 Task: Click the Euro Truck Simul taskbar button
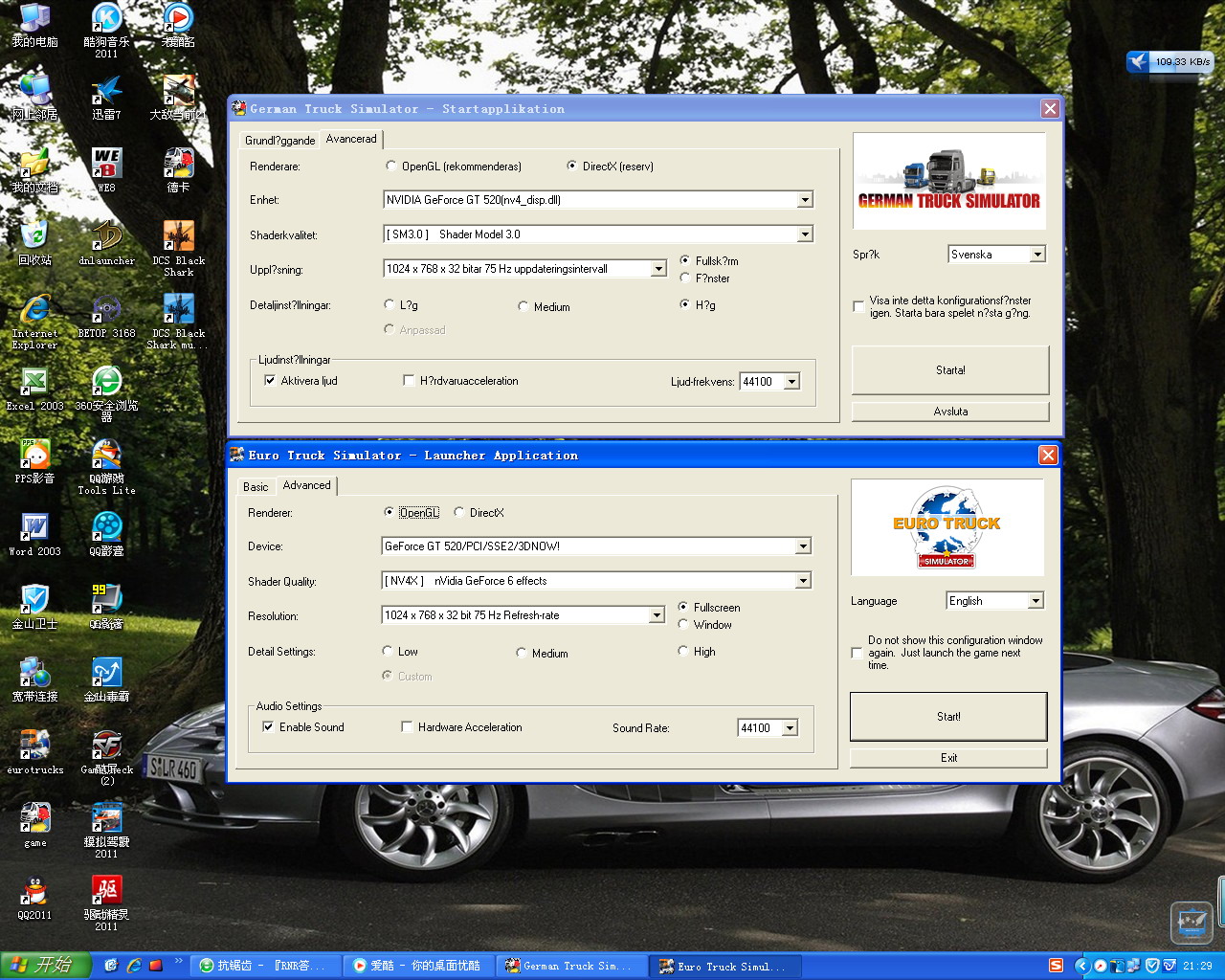point(725,967)
